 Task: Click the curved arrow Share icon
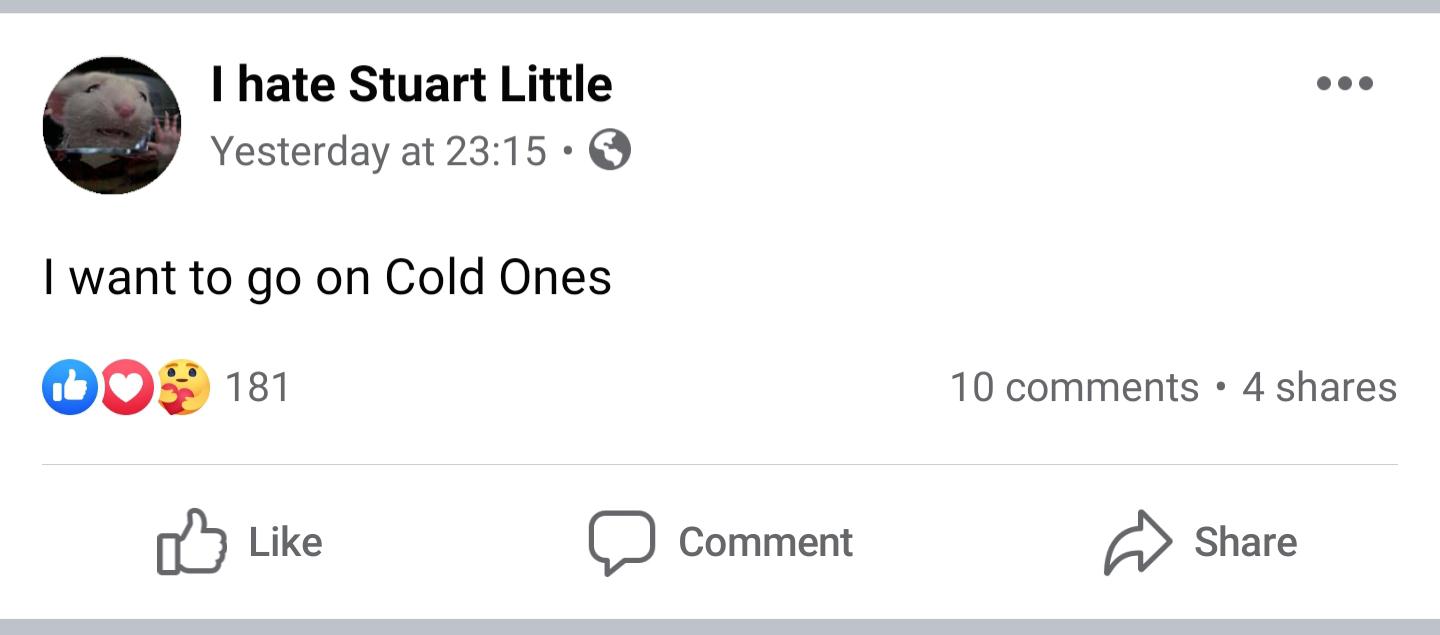click(1137, 542)
